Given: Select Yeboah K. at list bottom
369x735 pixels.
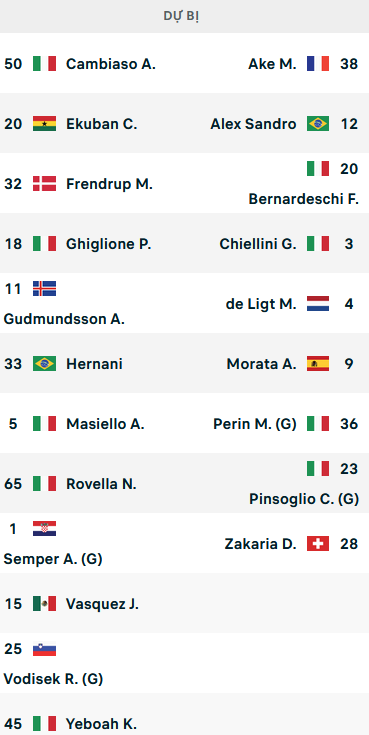Looking at the screenshot, I should point(101,724).
